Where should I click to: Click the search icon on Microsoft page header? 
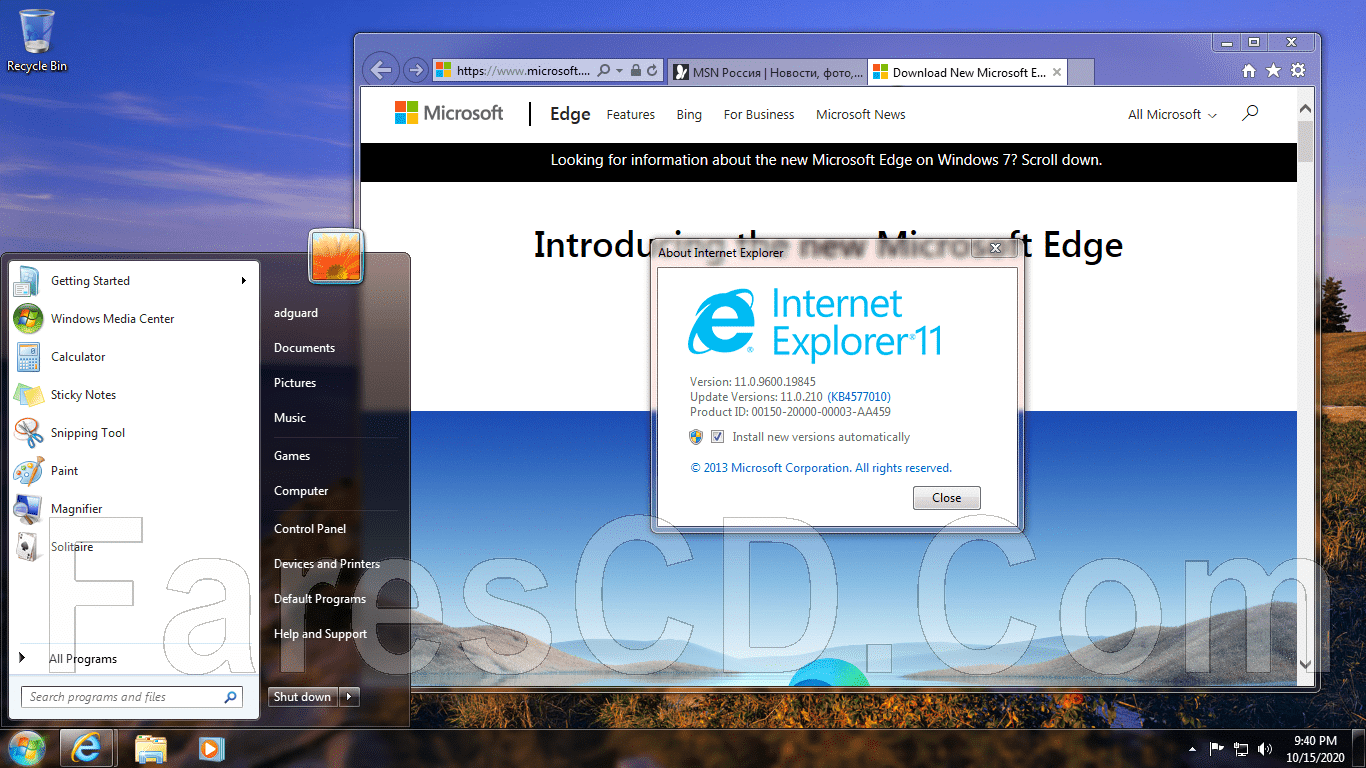pyautogui.click(x=1250, y=114)
